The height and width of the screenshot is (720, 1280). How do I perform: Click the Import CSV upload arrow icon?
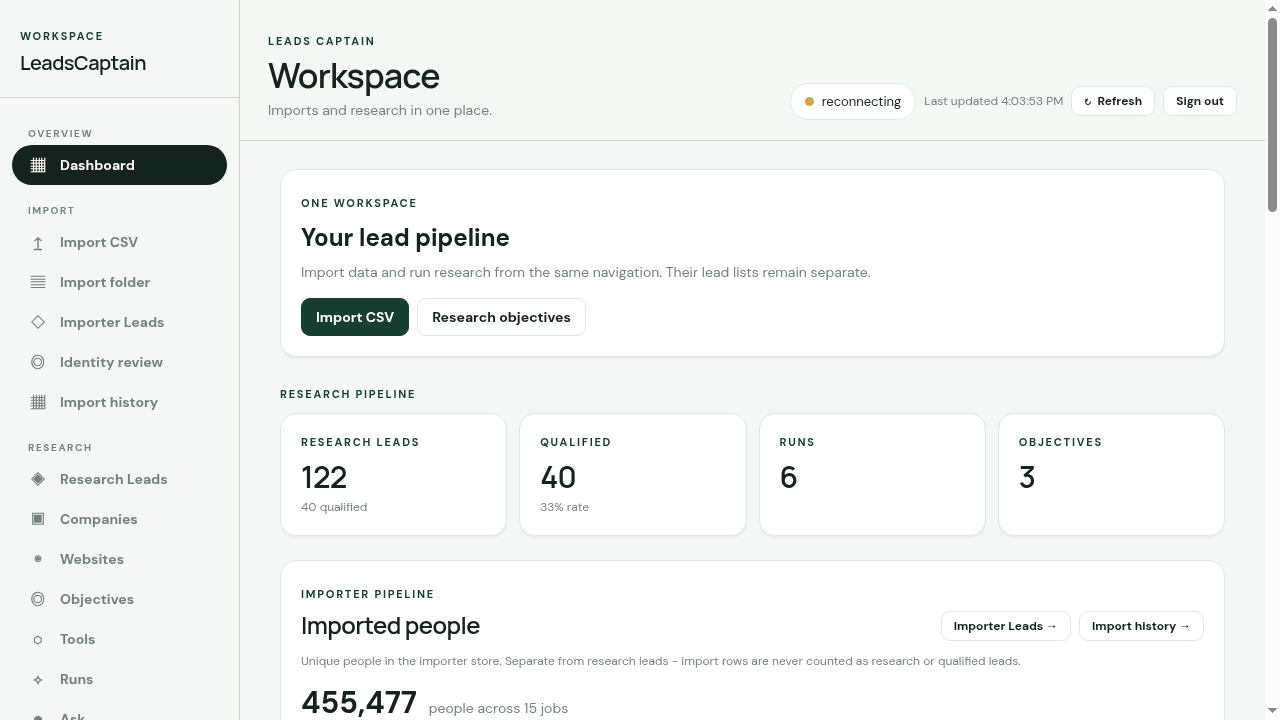point(38,243)
